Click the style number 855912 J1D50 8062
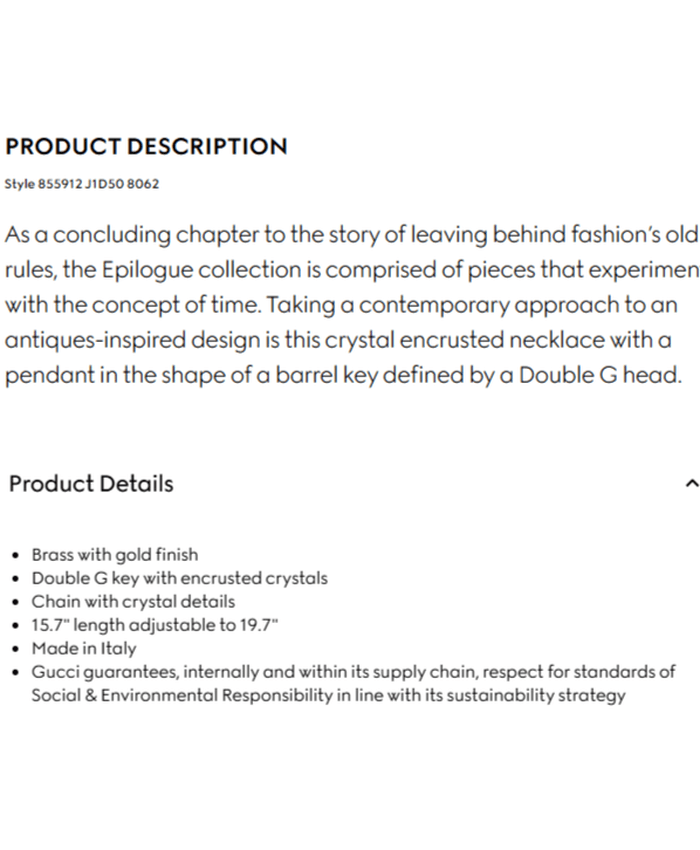700x850 pixels. click(x=82, y=184)
